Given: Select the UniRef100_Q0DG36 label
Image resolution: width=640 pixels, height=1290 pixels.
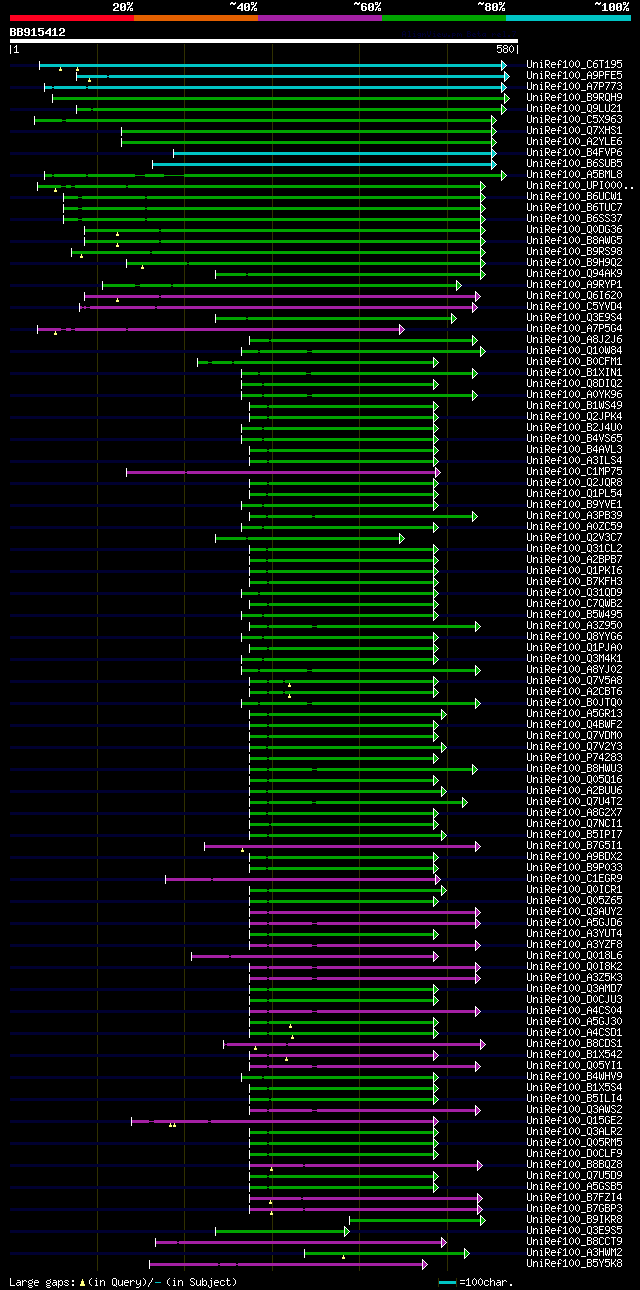Looking at the screenshot, I should pyautogui.click(x=574, y=229).
